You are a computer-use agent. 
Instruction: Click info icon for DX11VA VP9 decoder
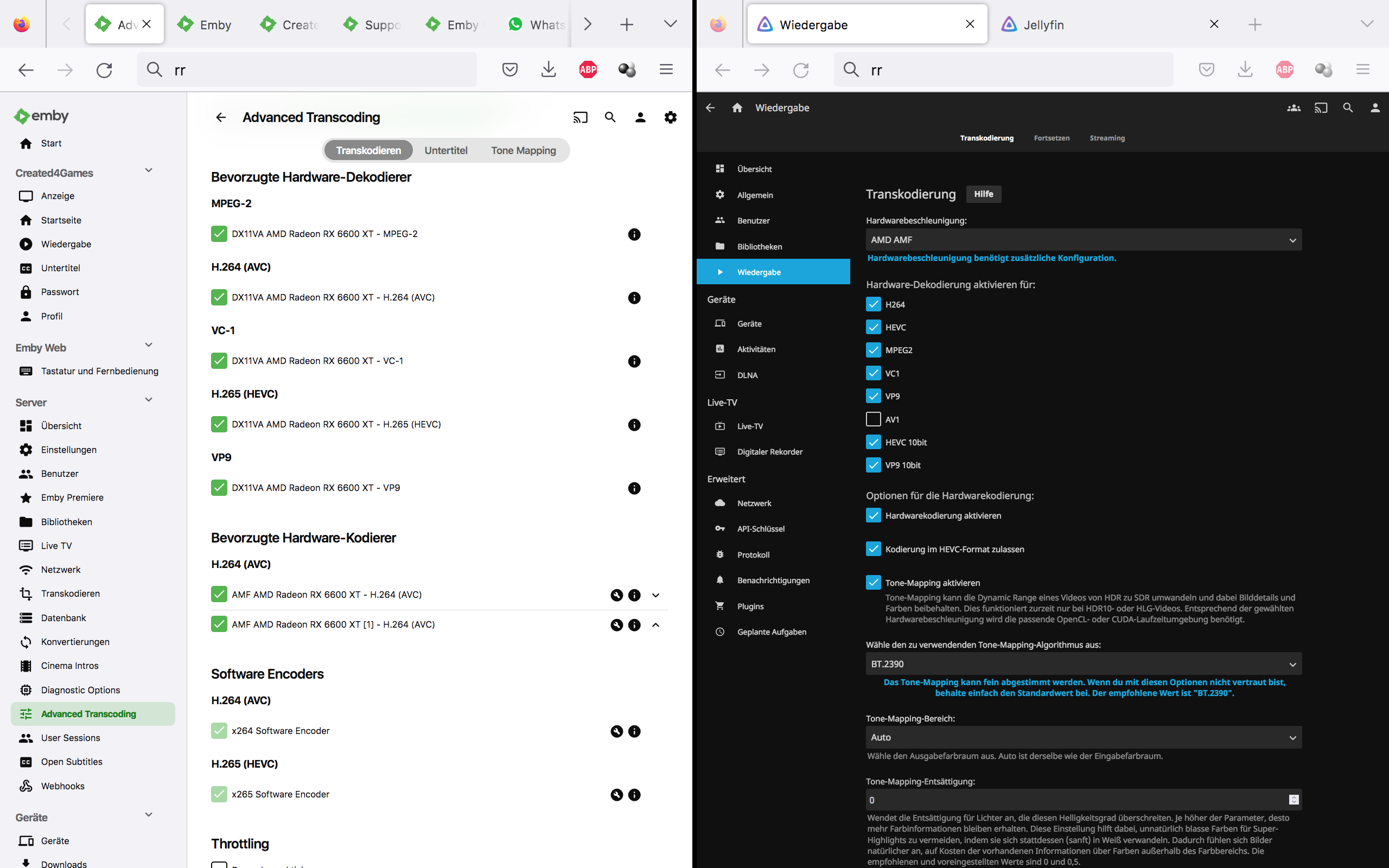point(634,488)
